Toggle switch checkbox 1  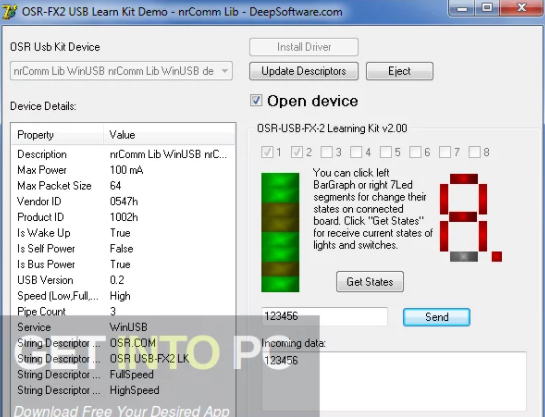[x=267, y=152]
